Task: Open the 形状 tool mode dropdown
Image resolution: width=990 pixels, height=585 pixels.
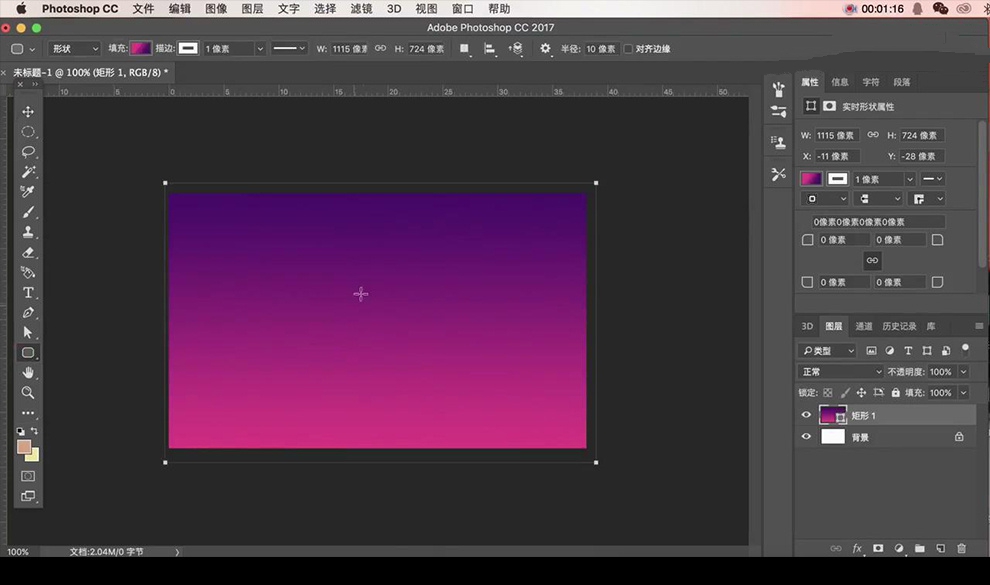Action: click(x=75, y=49)
